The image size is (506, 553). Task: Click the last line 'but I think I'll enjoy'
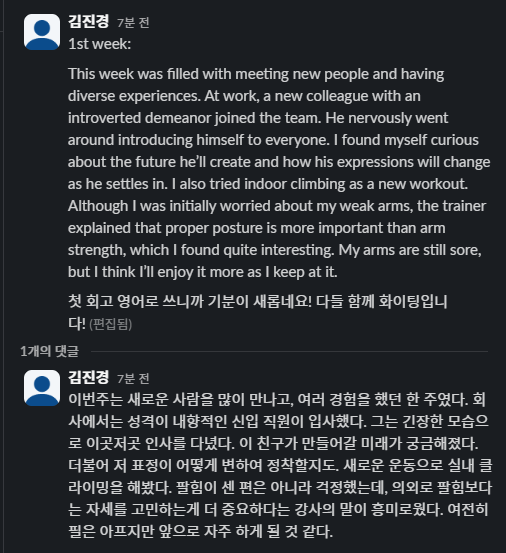(203, 272)
